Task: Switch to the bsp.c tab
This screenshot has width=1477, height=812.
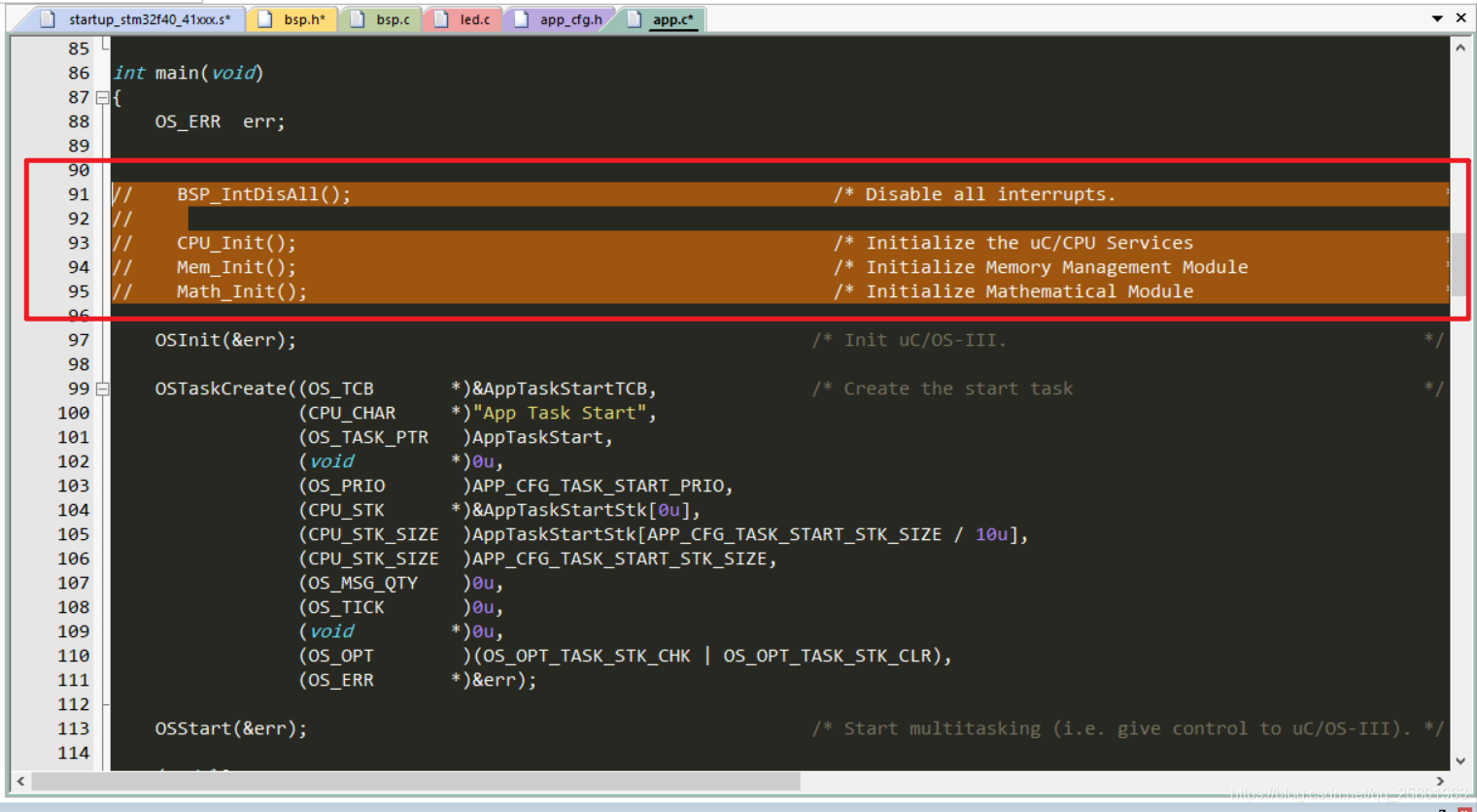Action: coord(393,19)
